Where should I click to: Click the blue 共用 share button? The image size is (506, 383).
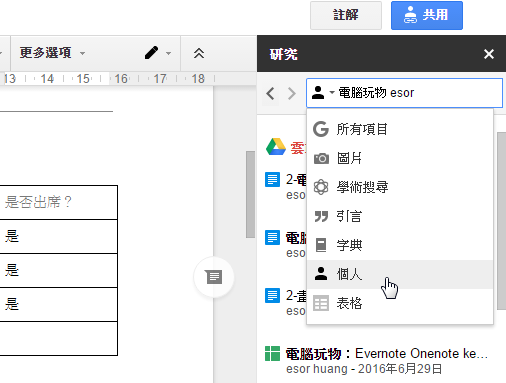click(x=427, y=15)
